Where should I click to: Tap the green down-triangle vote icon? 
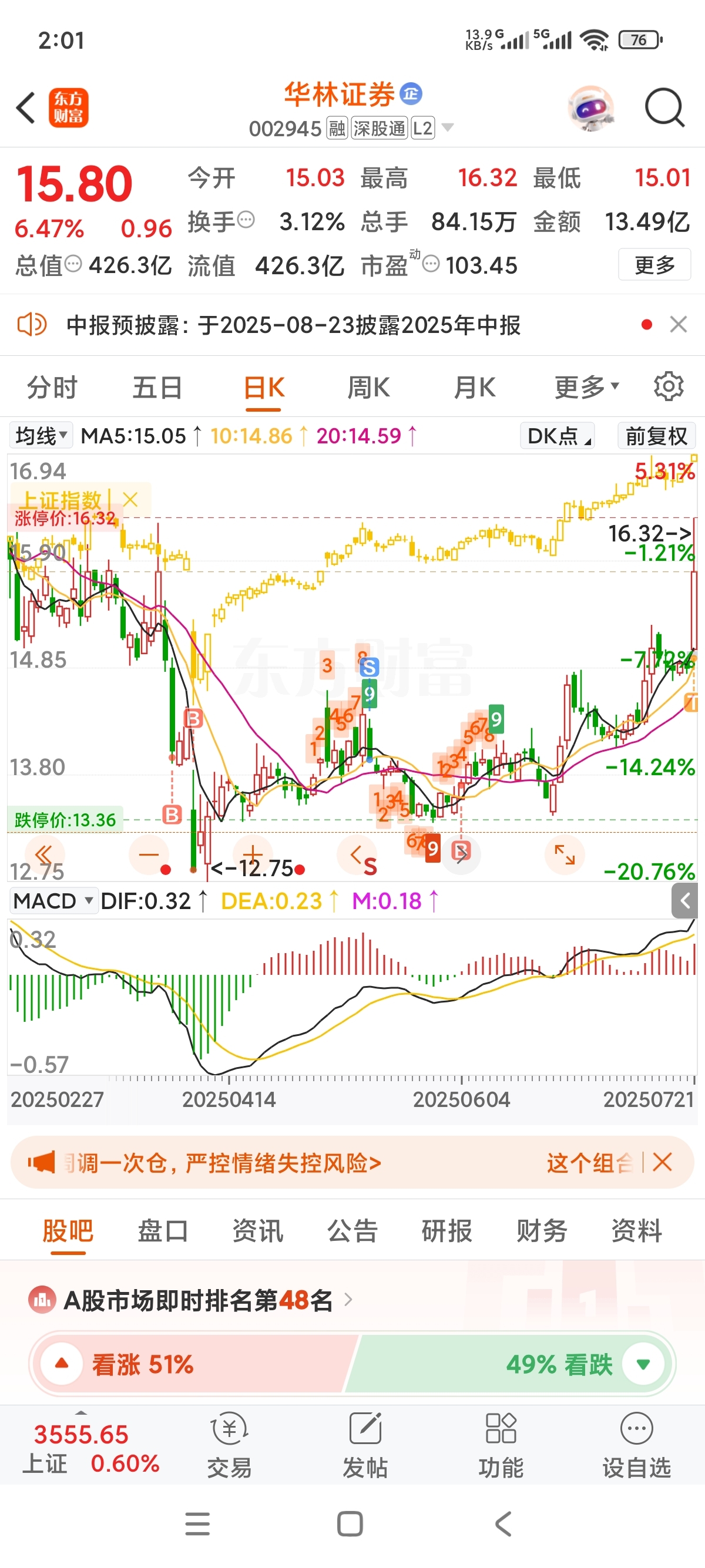click(643, 1364)
